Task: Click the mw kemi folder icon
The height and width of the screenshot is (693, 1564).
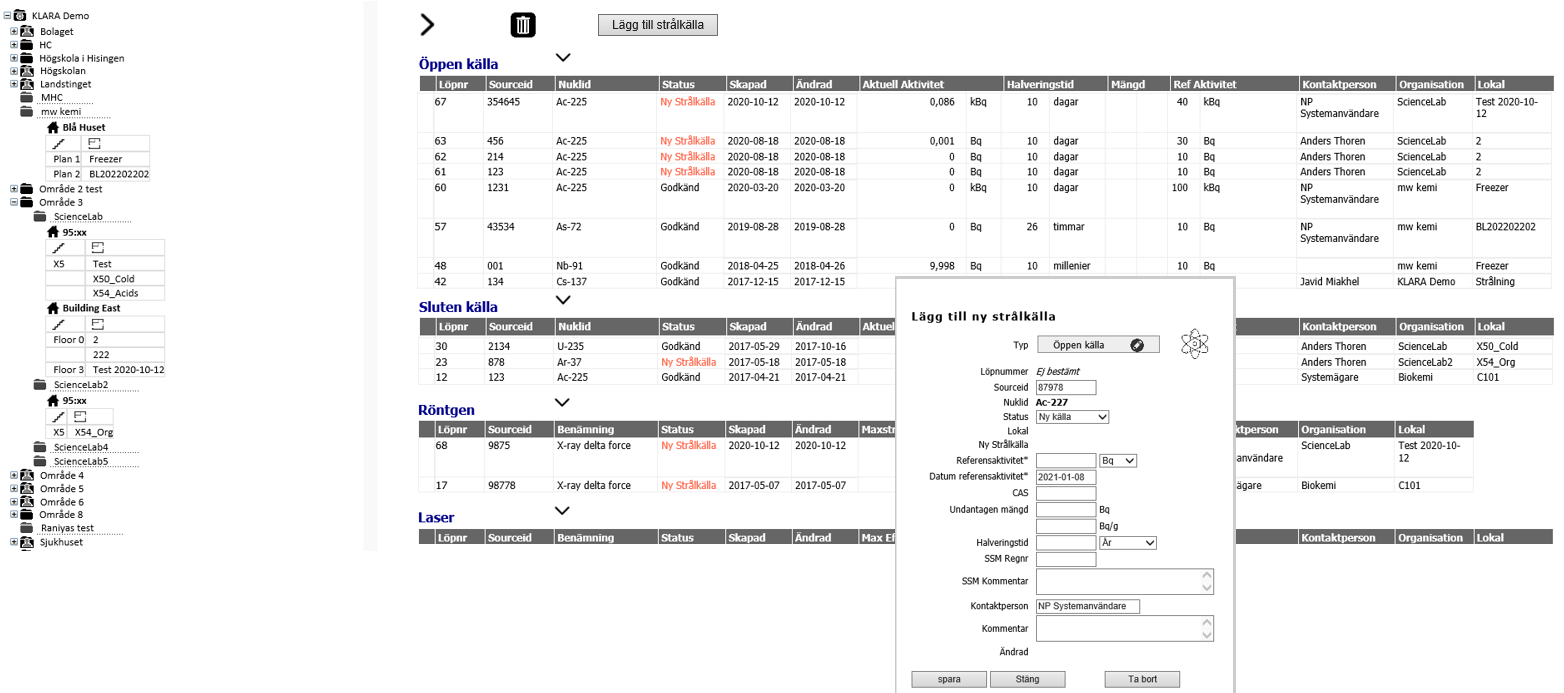Action: click(27, 112)
